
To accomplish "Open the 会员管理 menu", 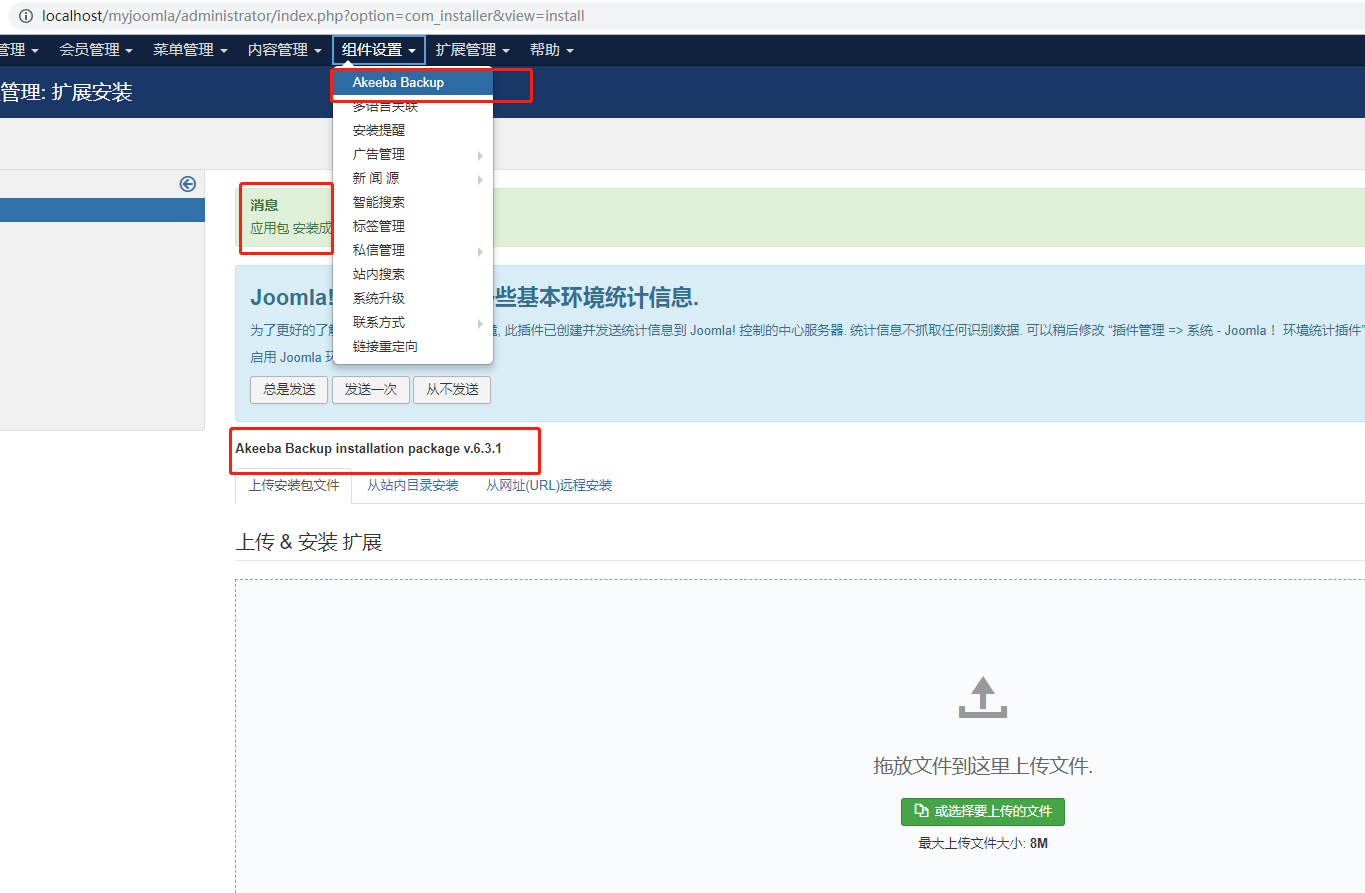I will [96, 50].
